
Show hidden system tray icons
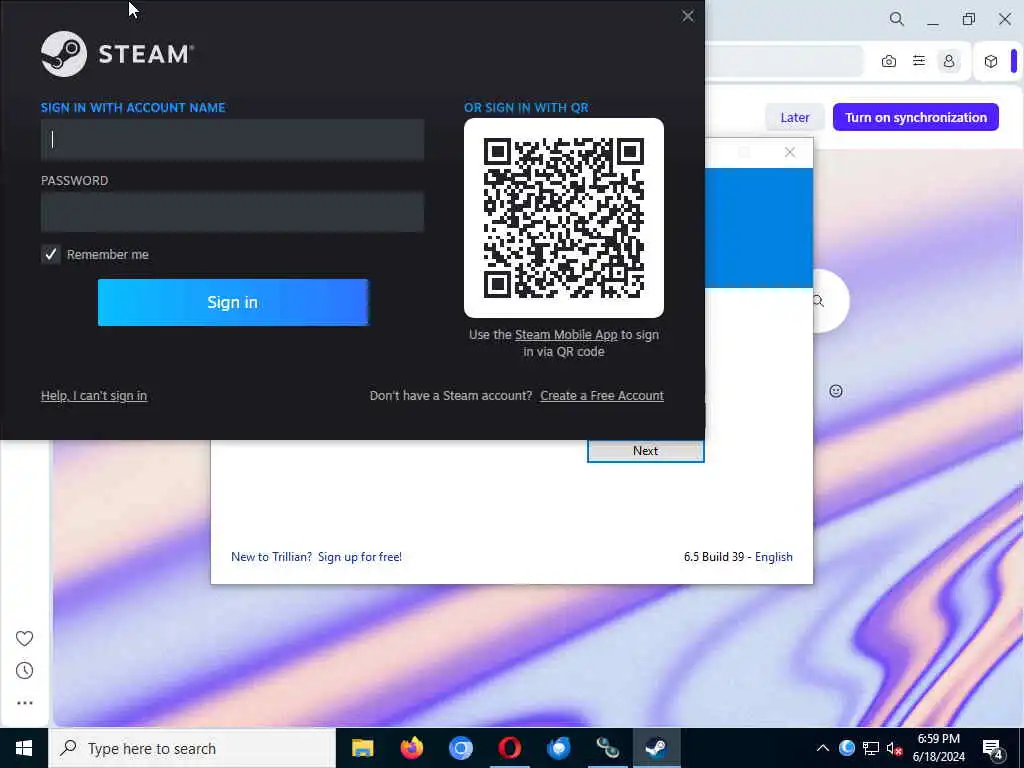click(823, 748)
